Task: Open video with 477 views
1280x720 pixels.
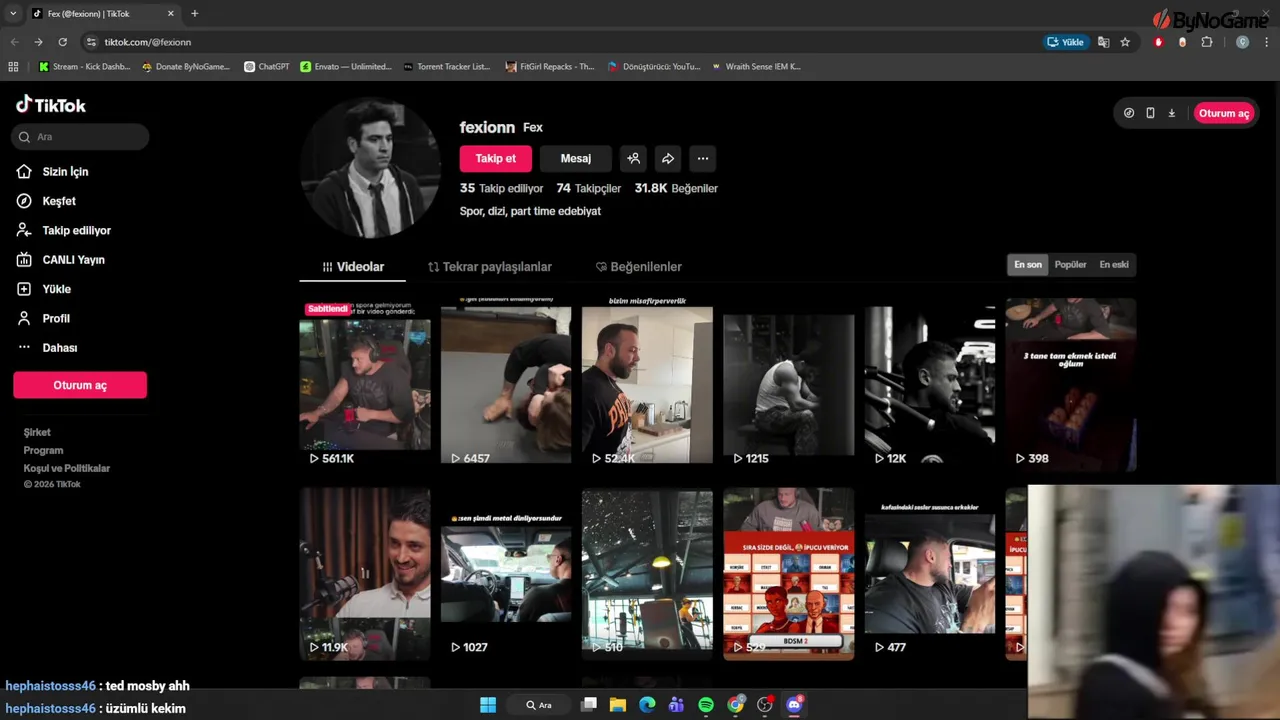Action: [930, 574]
